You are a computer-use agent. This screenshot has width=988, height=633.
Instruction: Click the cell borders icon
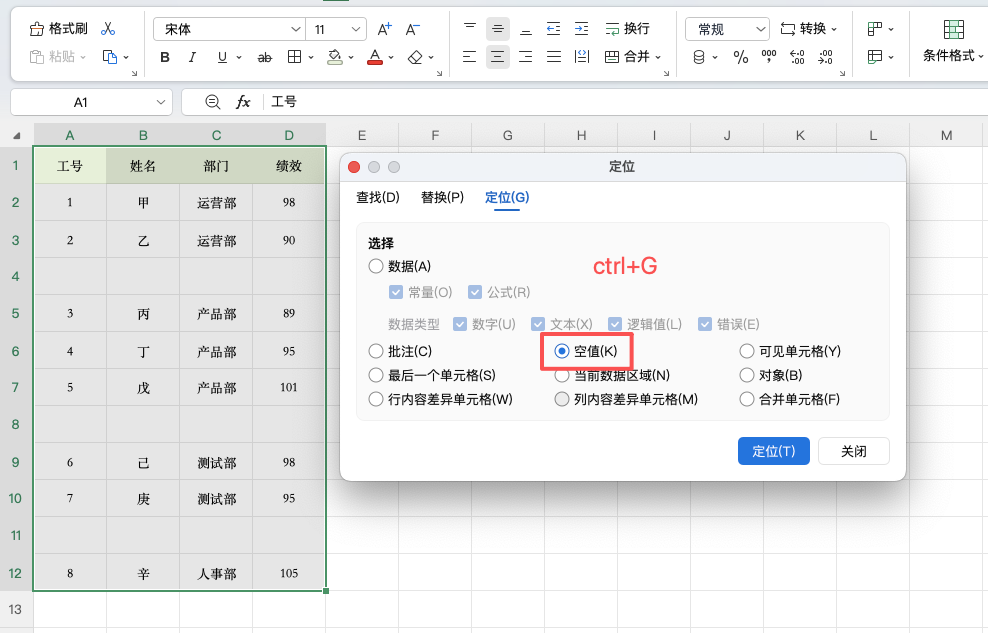point(294,57)
